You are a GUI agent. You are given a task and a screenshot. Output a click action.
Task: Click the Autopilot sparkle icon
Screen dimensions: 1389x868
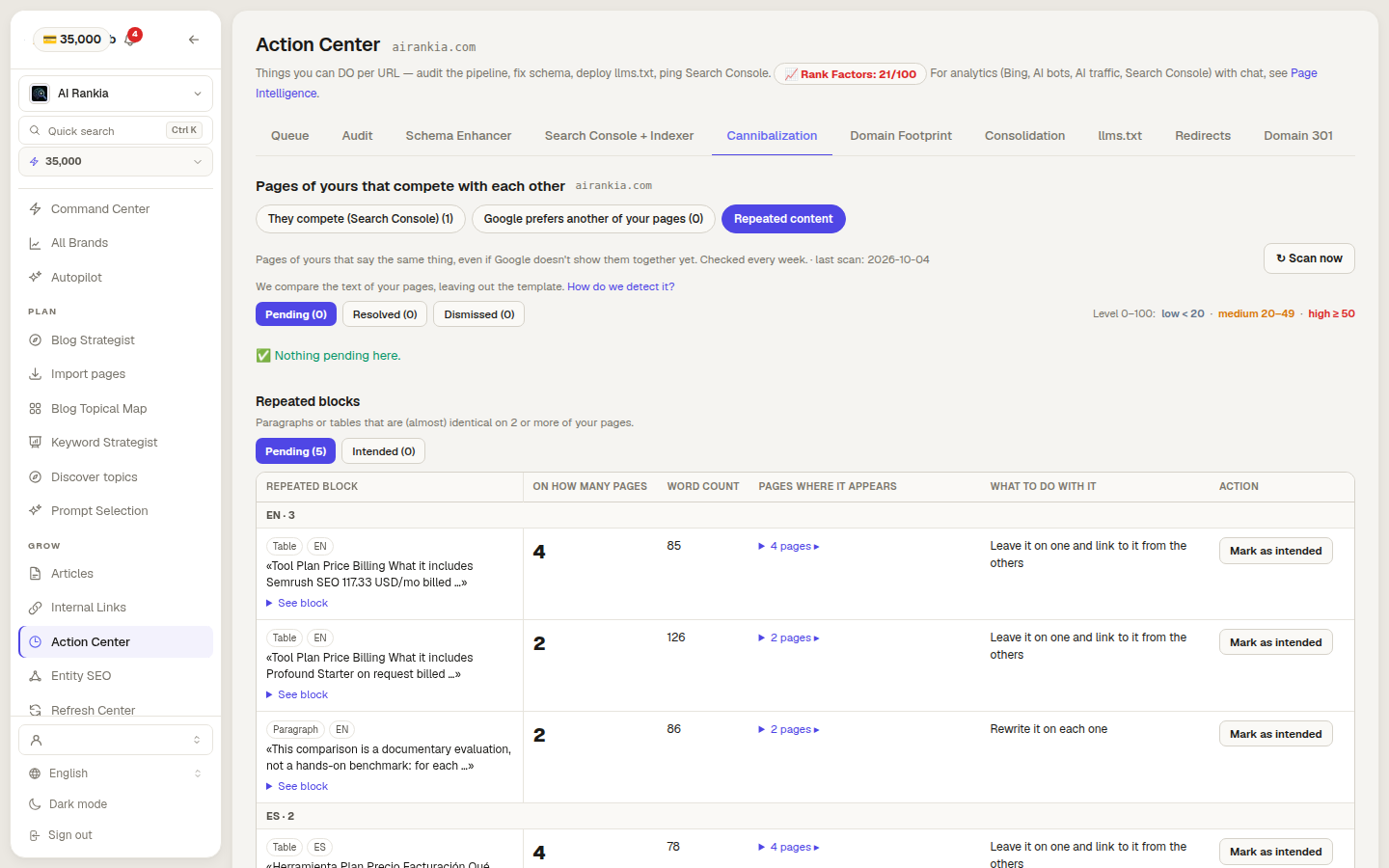click(35, 278)
